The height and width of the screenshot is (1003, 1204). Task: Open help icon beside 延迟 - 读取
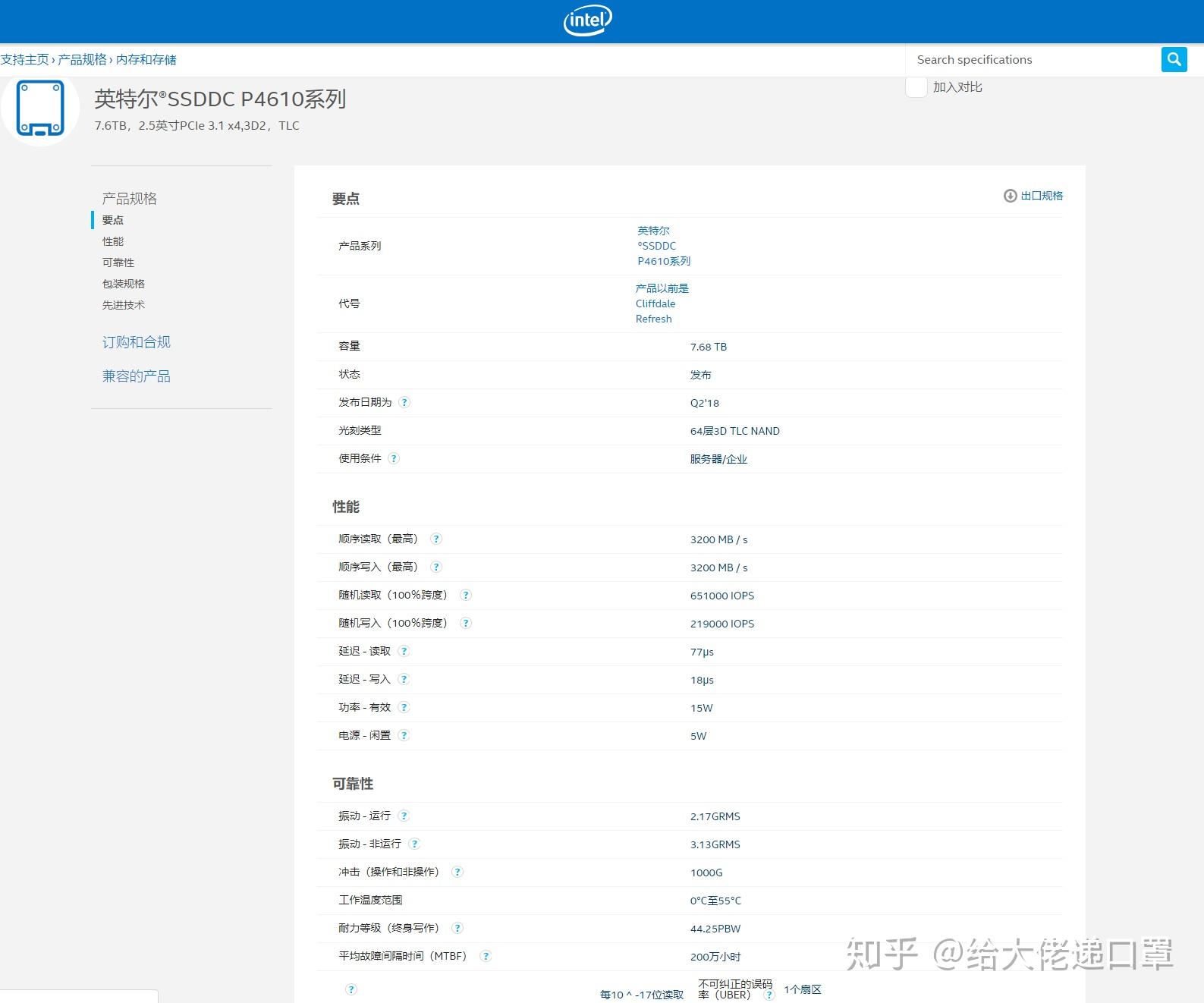pos(404,651)
